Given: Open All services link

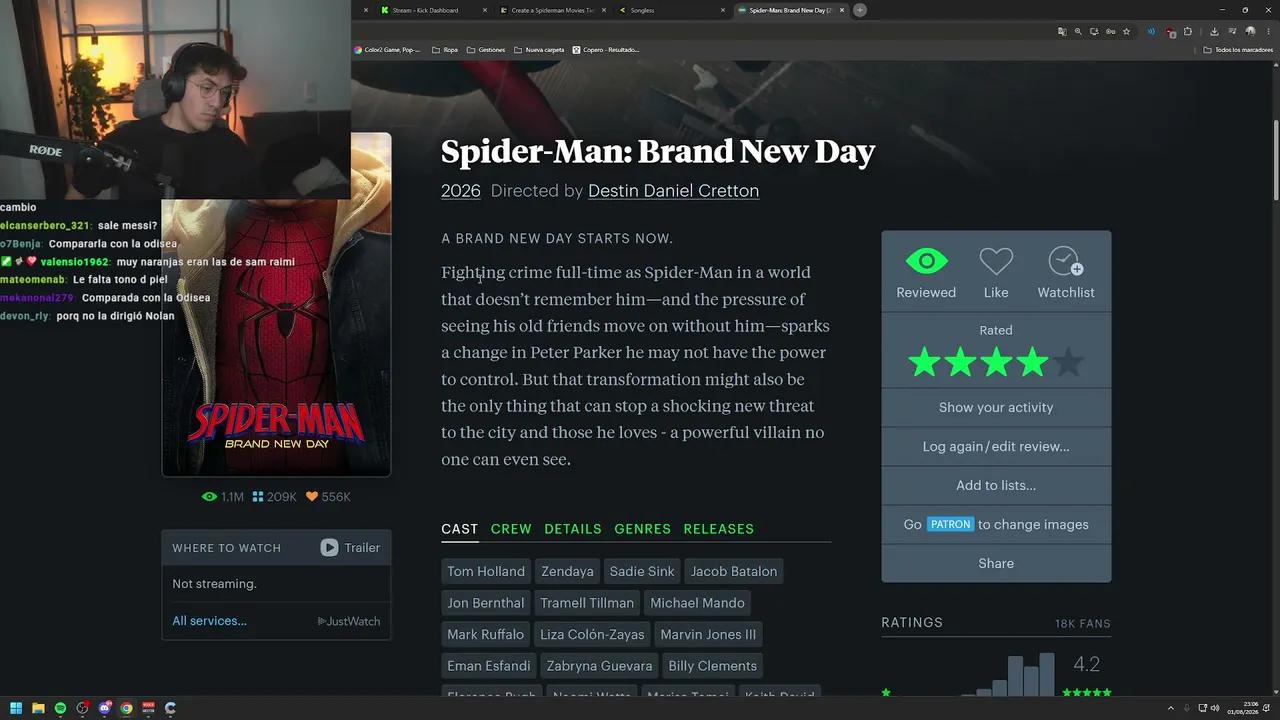Looking at the screenshot, I should click(209, 621).
